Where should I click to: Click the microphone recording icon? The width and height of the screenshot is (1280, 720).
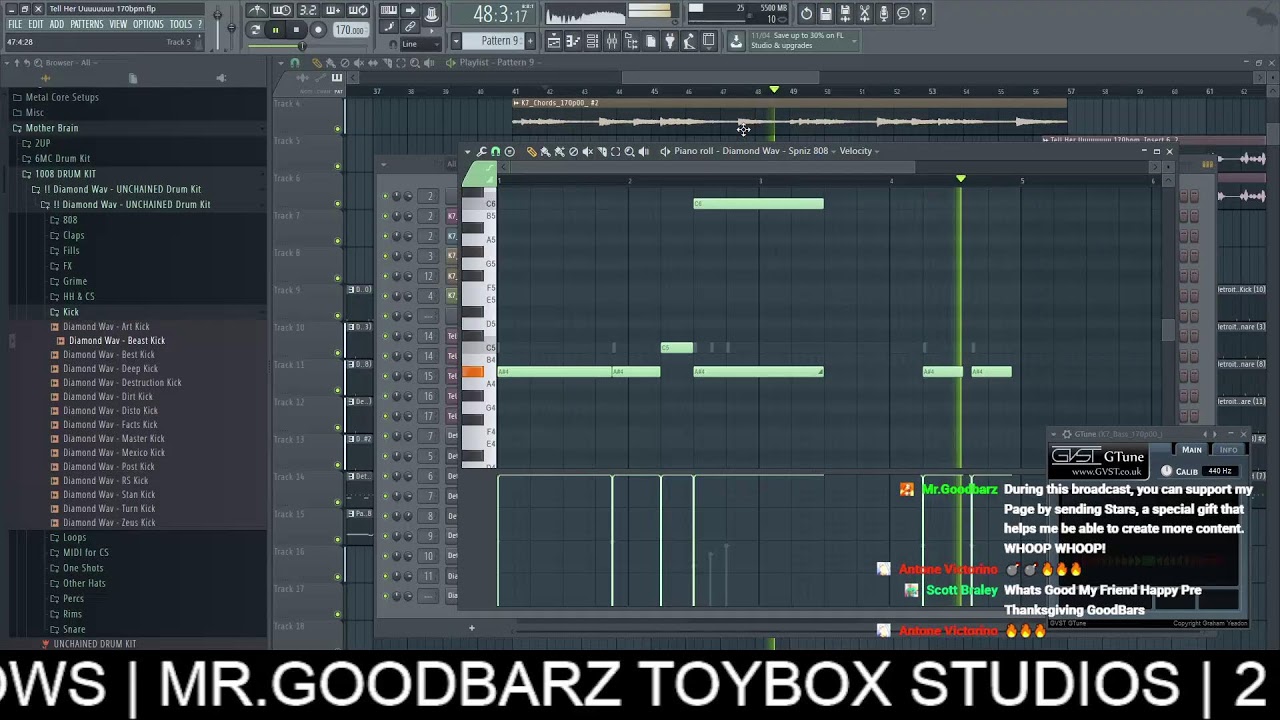pos(884,14)
